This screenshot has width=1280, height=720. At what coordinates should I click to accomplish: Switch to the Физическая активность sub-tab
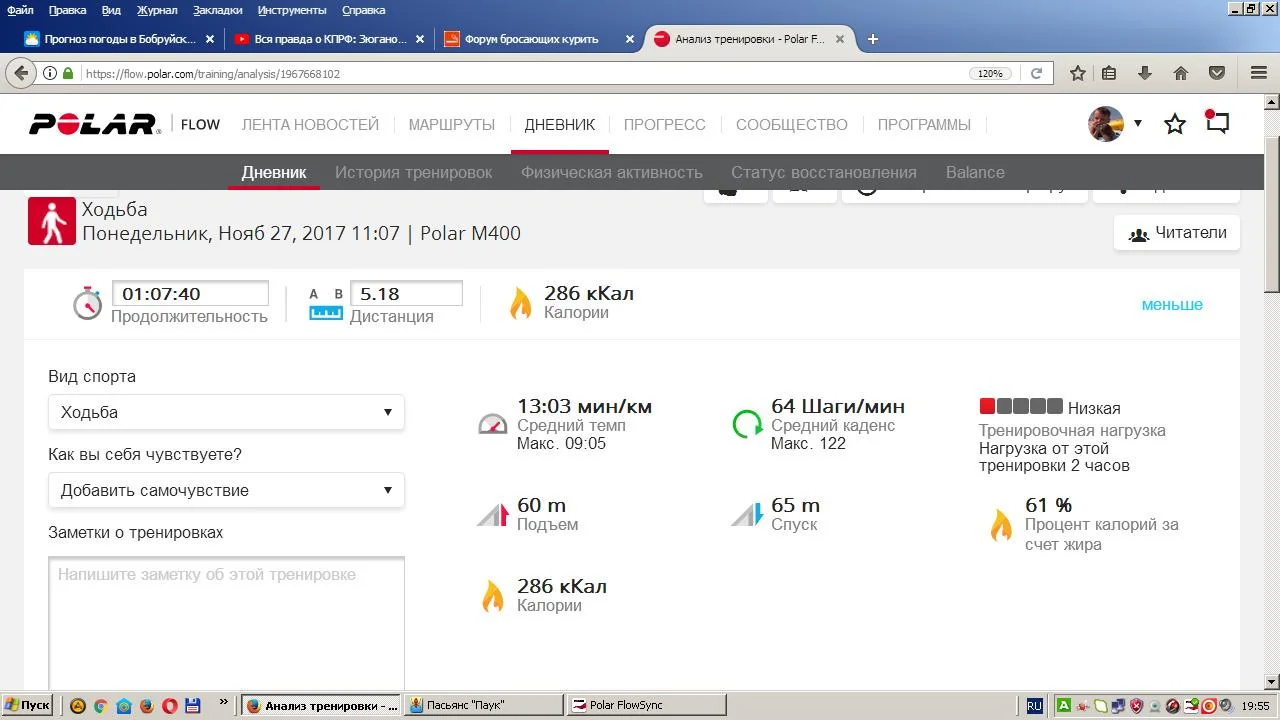tap(612, 172)
